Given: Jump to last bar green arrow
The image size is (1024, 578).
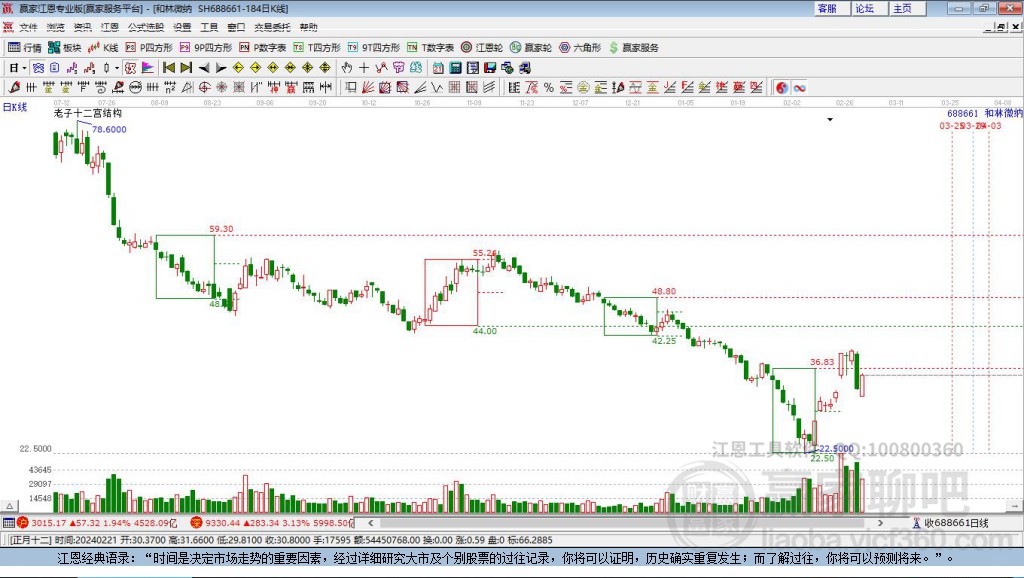Looking at the screenshot, I should pos(186,68).
